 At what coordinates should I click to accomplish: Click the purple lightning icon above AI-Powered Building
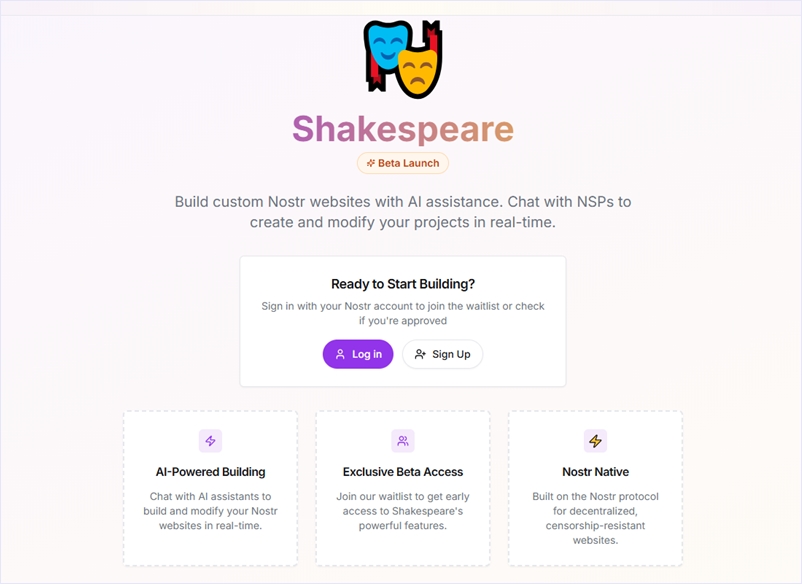click(x=210, y=441)
